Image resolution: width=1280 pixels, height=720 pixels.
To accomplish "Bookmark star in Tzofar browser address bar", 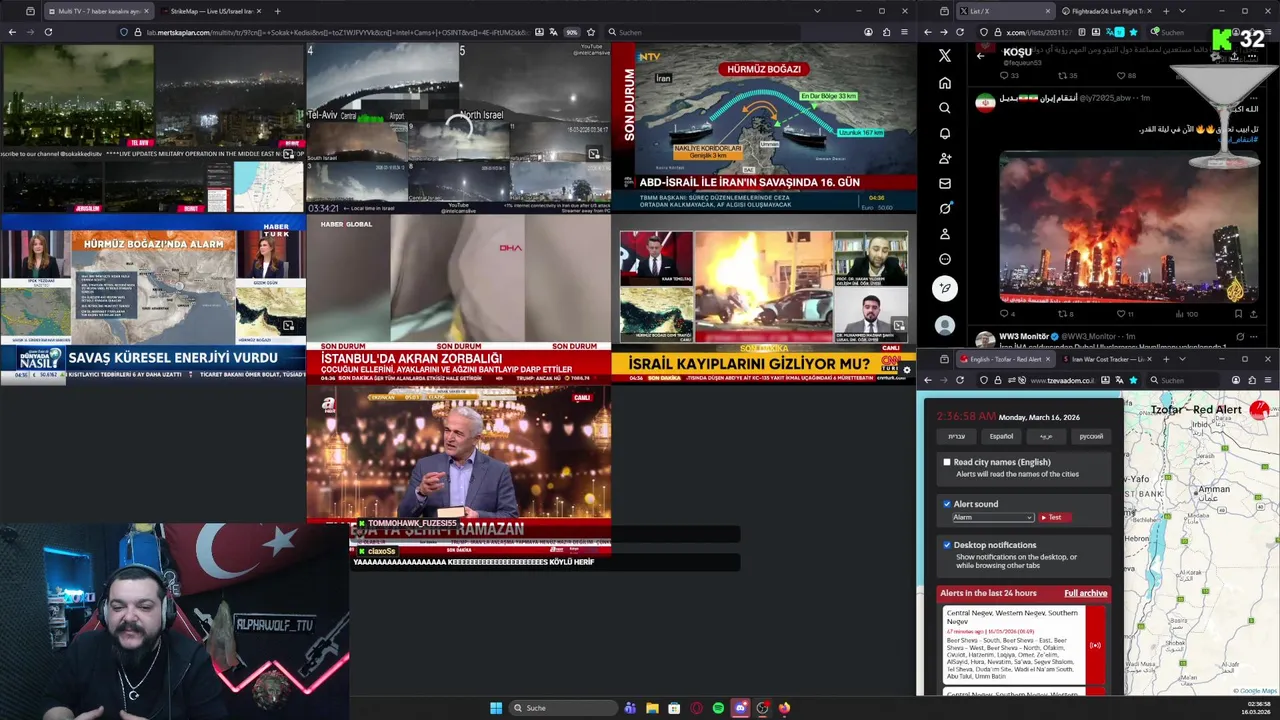I will pyautogui.click(x=1133, y=380).
